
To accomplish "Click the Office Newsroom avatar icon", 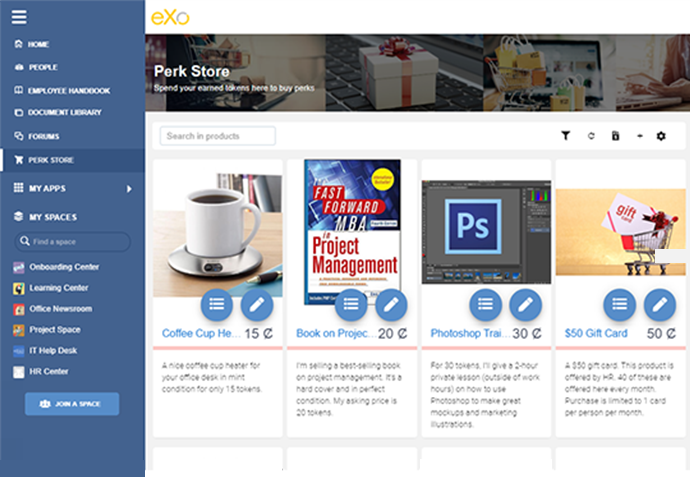I will [x=18, y=309].
